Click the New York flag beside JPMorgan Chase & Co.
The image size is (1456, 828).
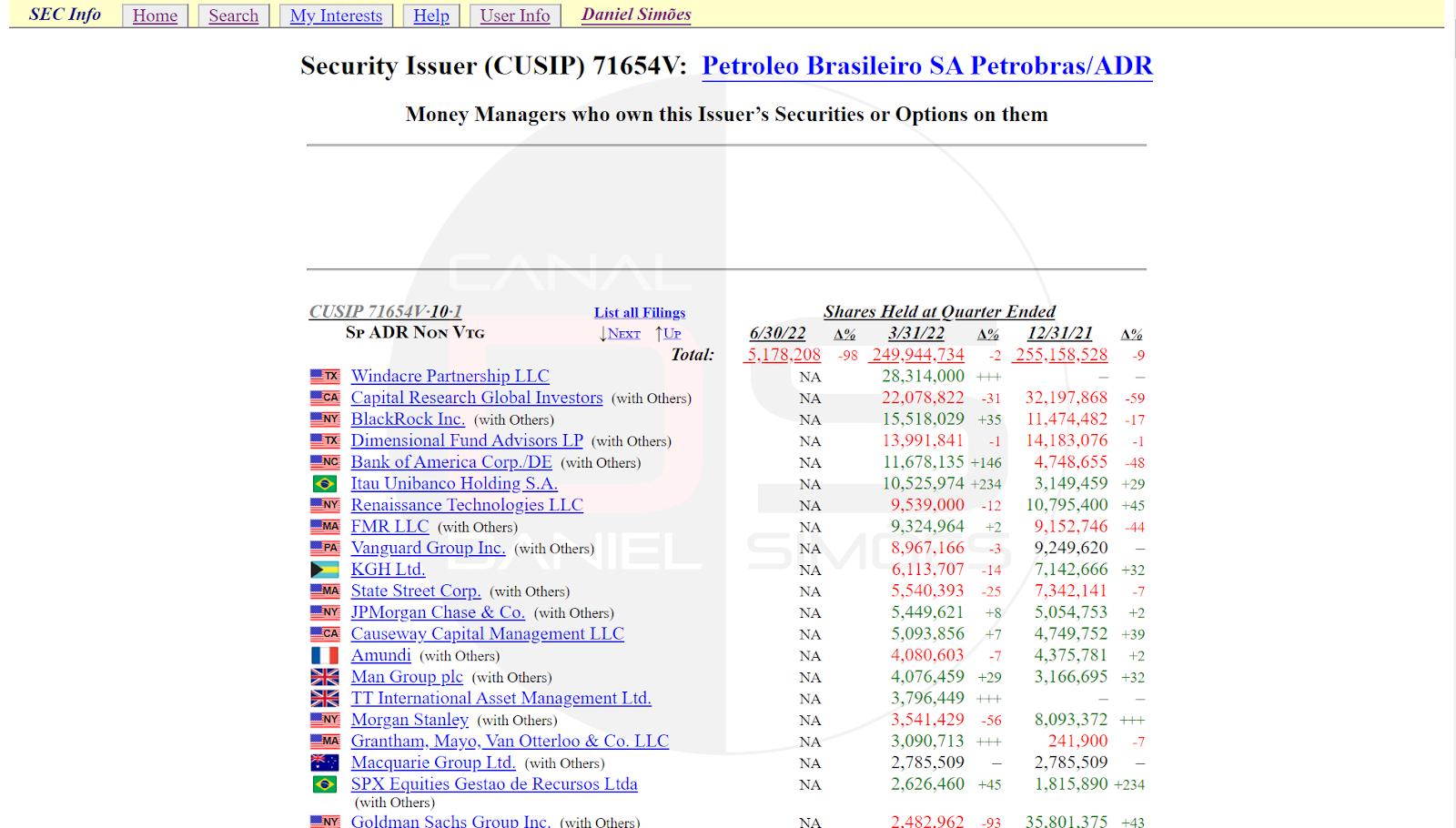coord(325,612)
